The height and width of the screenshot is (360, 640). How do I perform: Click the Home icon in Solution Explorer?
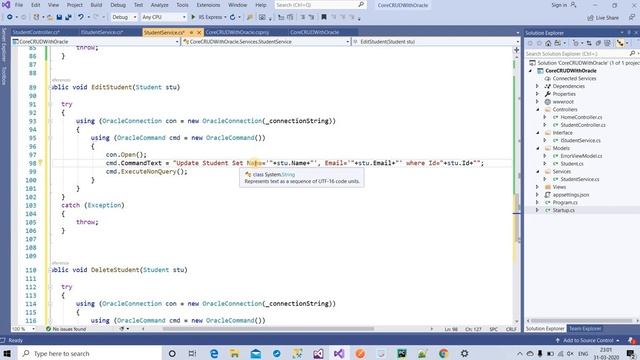point(548,43)
